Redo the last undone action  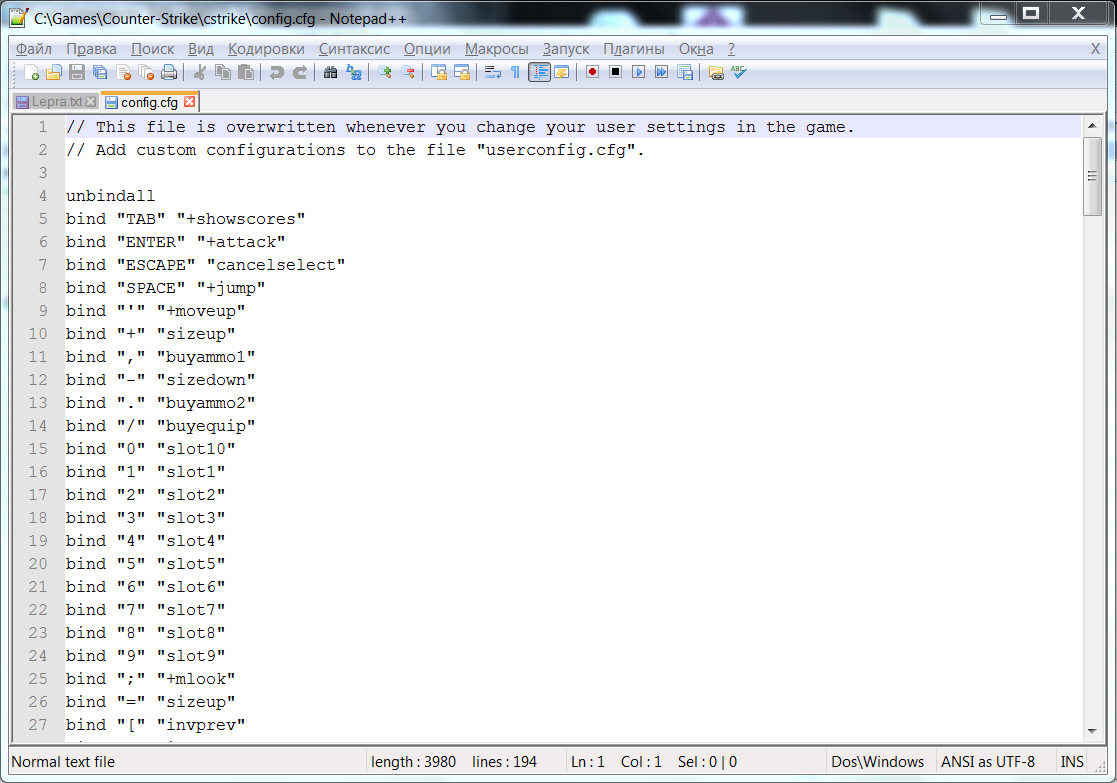pos(300,73)
